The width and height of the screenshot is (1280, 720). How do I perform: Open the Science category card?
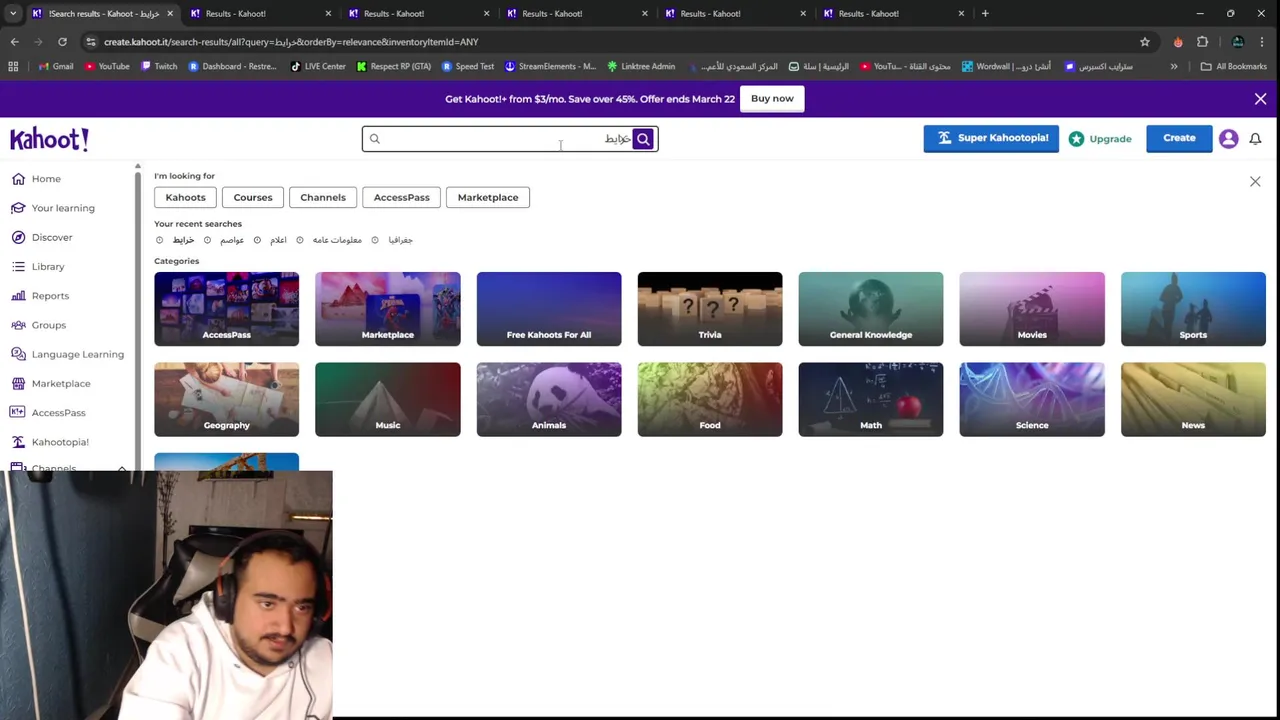pyautogui.click(x=1032, y=399)
